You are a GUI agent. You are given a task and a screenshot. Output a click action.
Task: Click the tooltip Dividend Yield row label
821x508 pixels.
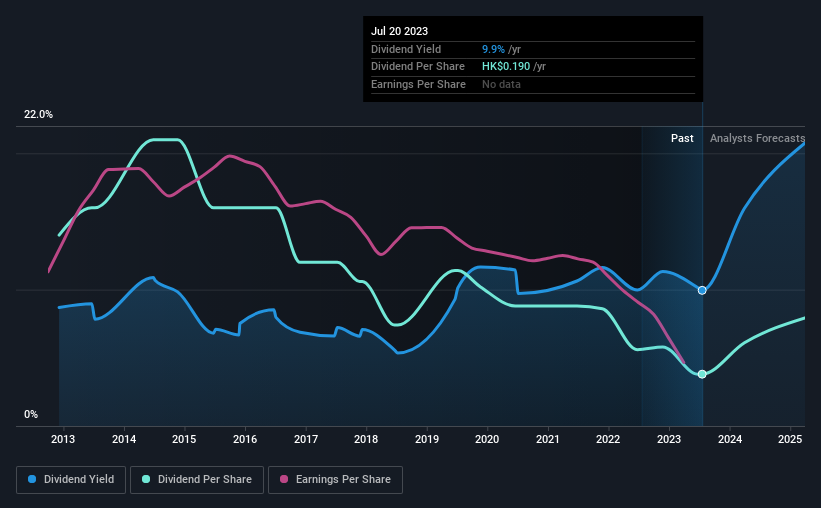point(406,49)
